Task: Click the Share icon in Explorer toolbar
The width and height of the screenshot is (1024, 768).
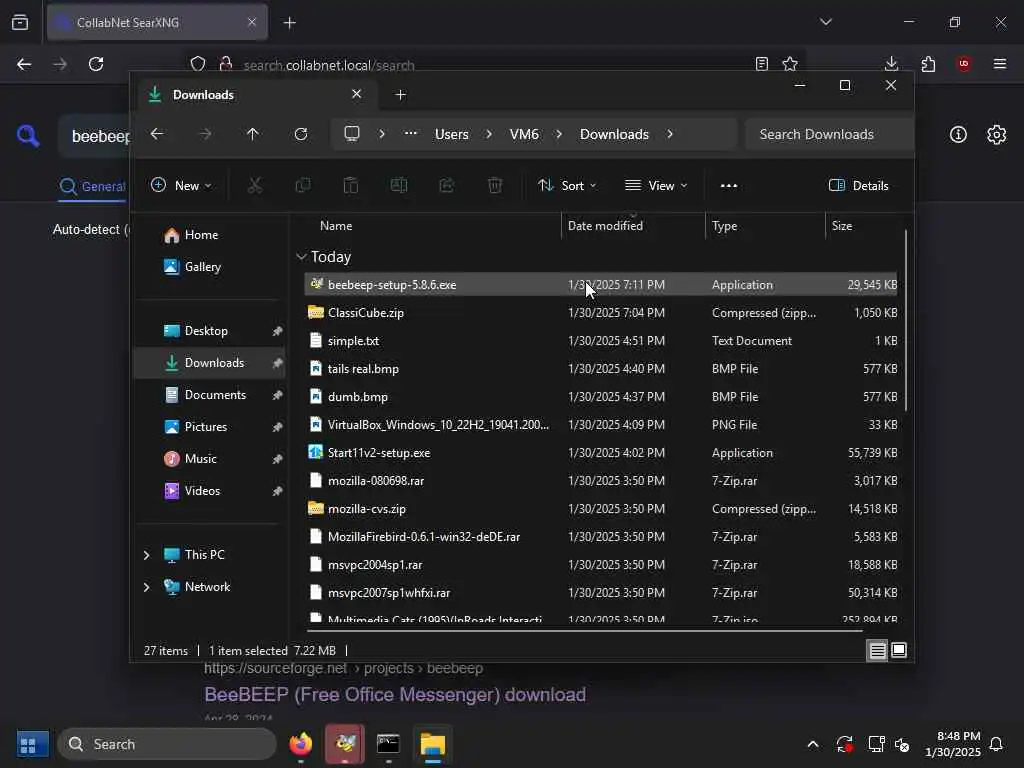Action: tap(447, 185)
